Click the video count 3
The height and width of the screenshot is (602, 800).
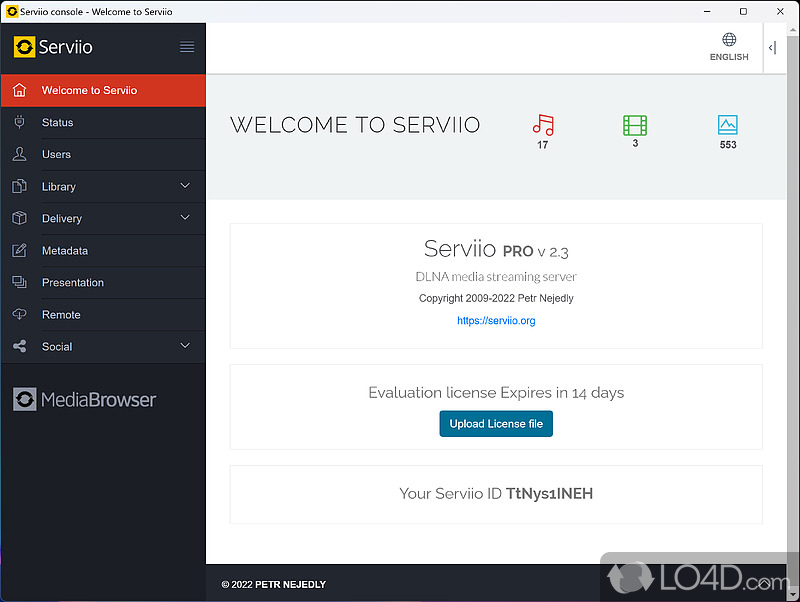[635, 143]
